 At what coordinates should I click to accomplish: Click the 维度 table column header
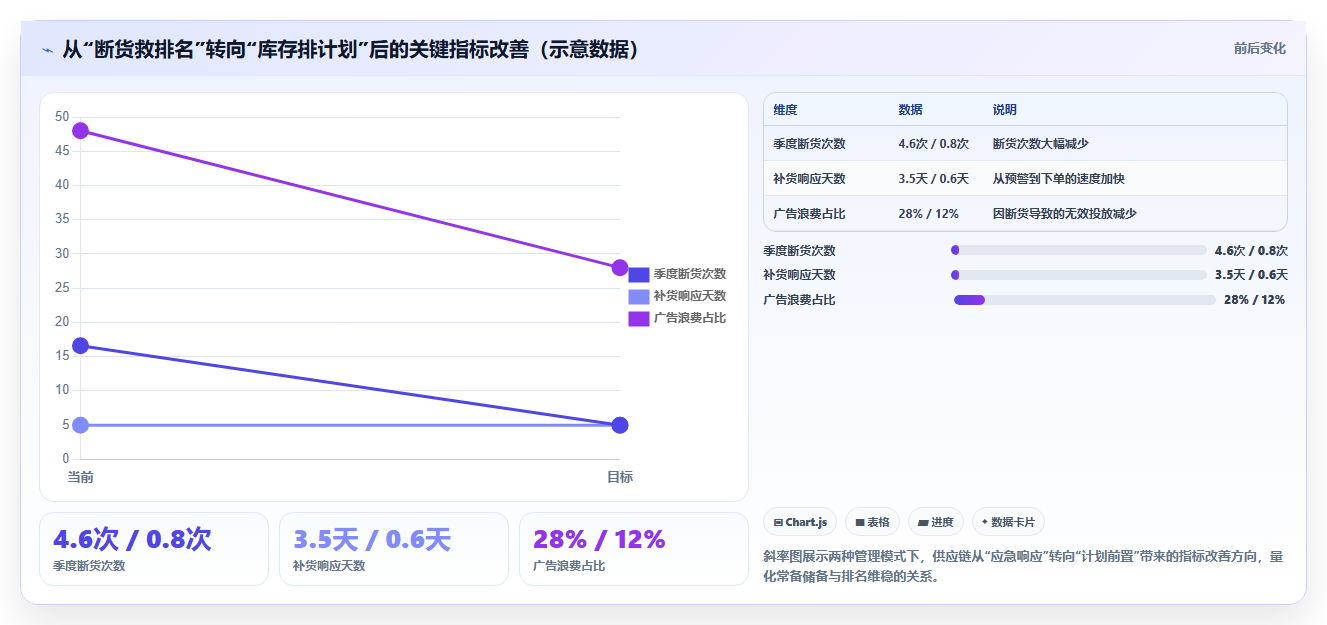[785, 110]
